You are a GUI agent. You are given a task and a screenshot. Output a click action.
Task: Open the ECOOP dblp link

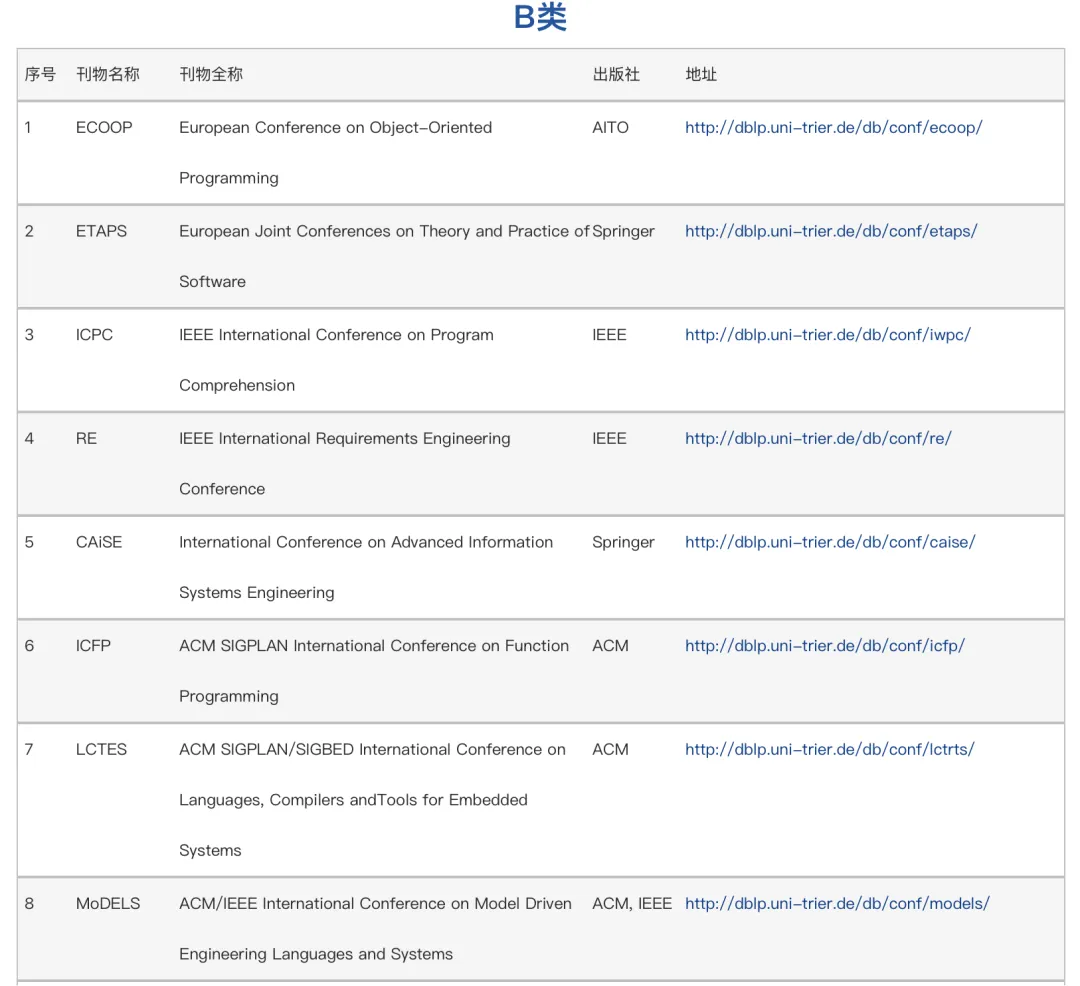click(x=833, y=127)
